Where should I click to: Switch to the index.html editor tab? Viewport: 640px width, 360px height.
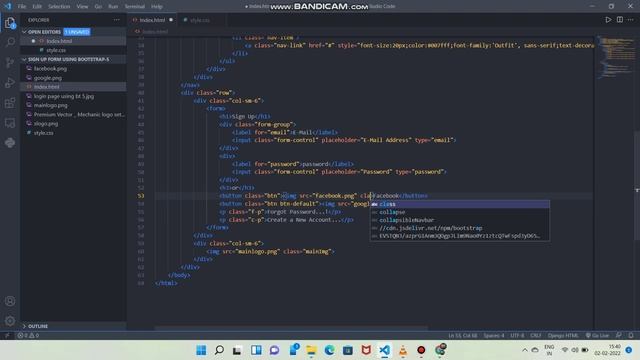[152, 20]
